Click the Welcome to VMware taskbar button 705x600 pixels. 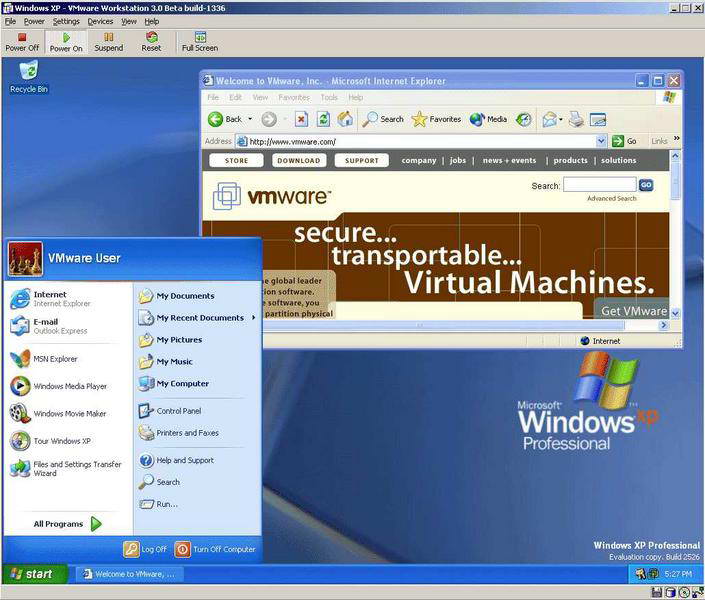tap(129, 574)
